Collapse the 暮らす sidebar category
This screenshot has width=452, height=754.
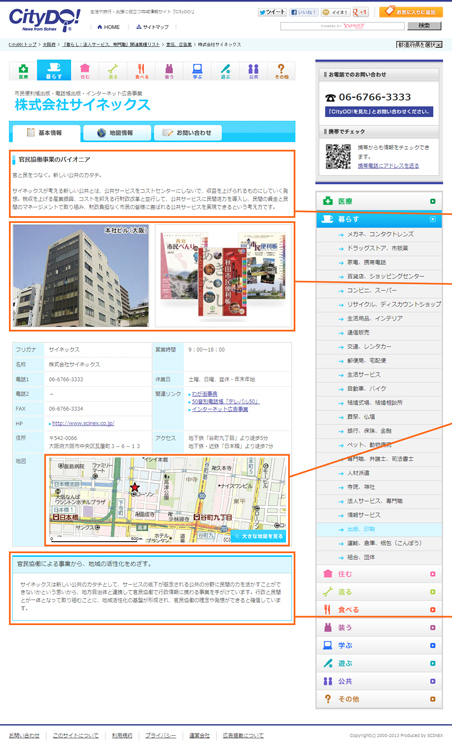(x=379, y=219)
